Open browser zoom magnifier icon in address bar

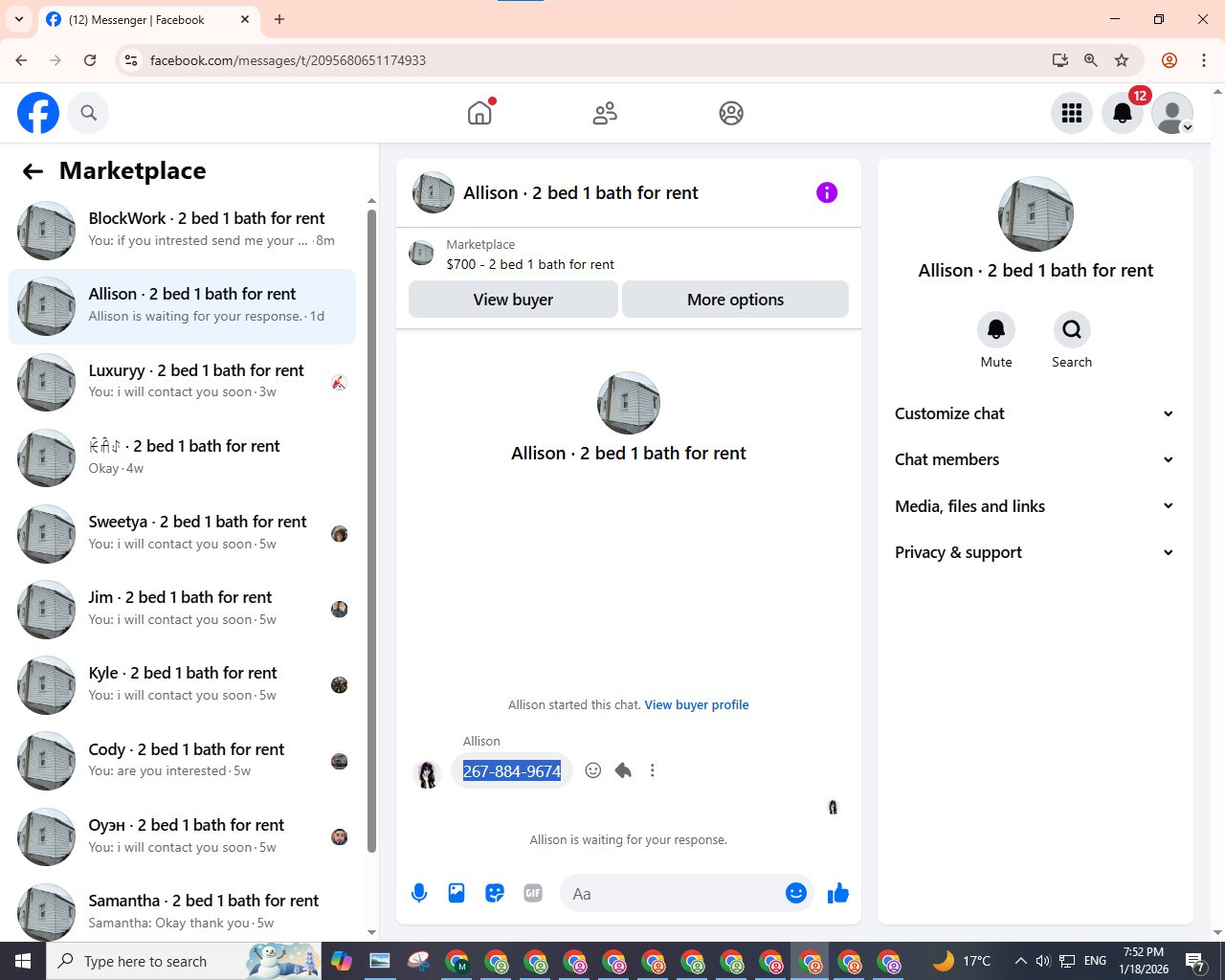[x=1091, y=60]
